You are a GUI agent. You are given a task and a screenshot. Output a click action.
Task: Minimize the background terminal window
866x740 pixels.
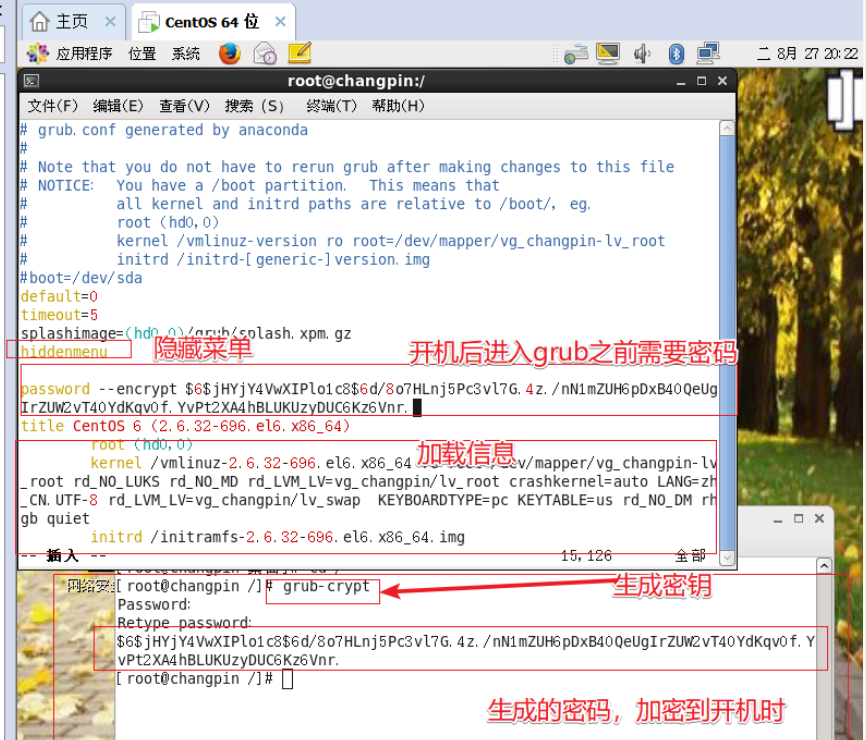(778, 519)
